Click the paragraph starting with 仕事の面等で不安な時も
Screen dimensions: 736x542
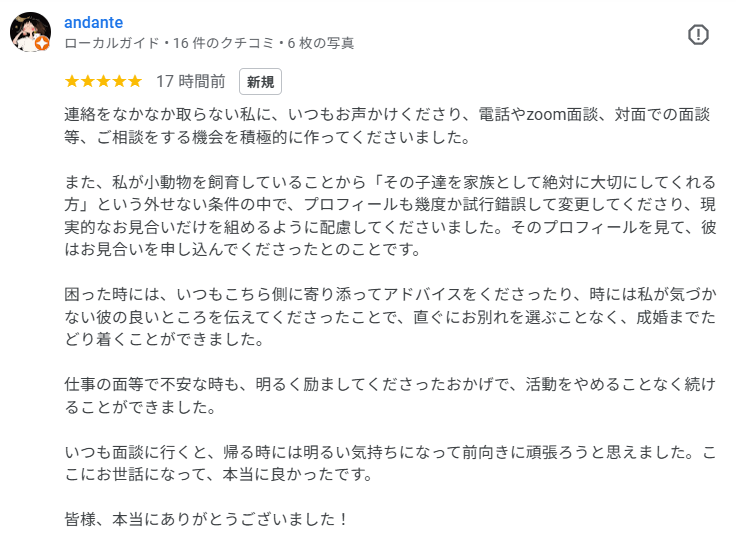(390, 396)
